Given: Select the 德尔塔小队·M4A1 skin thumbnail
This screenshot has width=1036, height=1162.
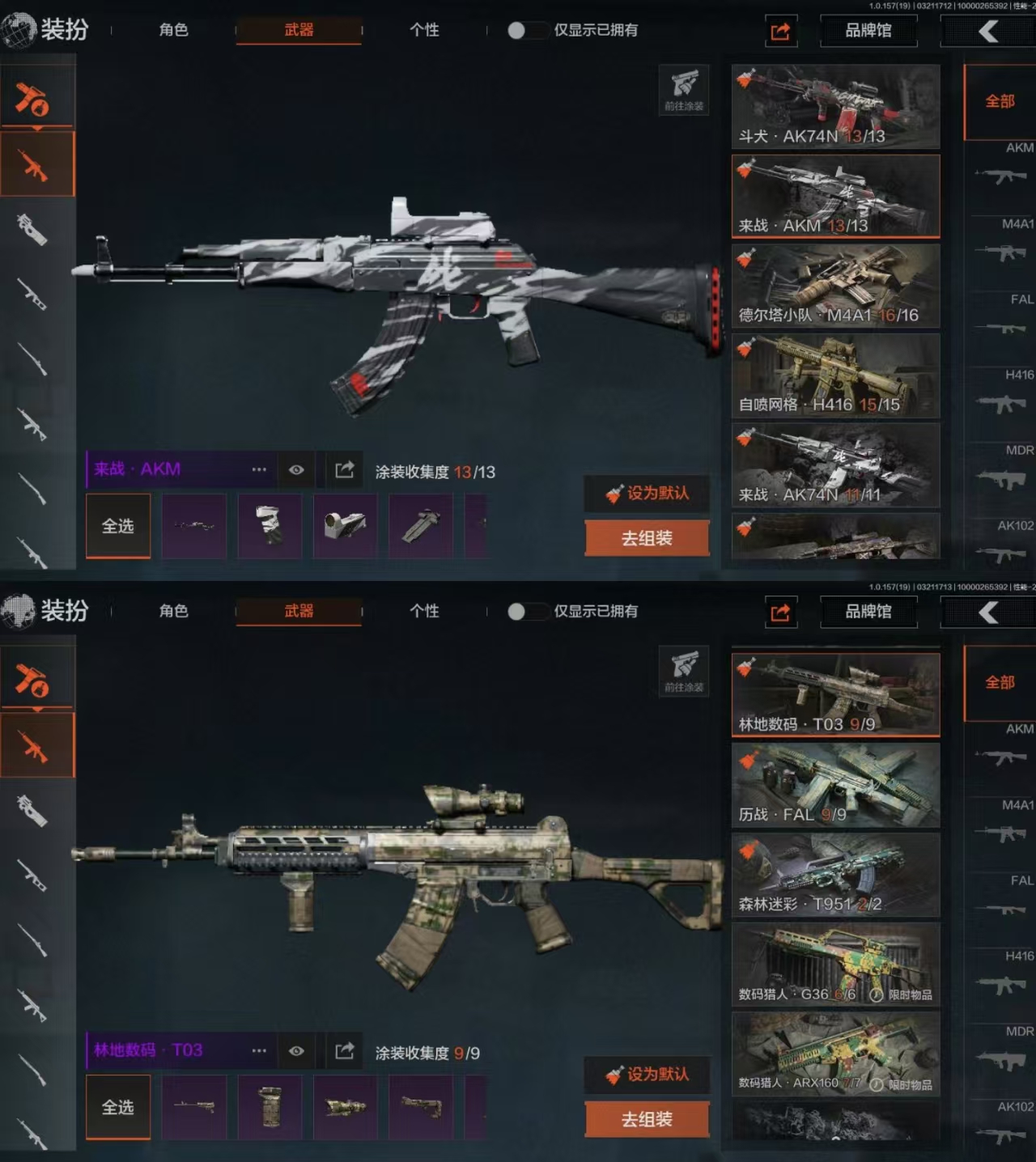Looking at the screenshot, I should [835, 286].
